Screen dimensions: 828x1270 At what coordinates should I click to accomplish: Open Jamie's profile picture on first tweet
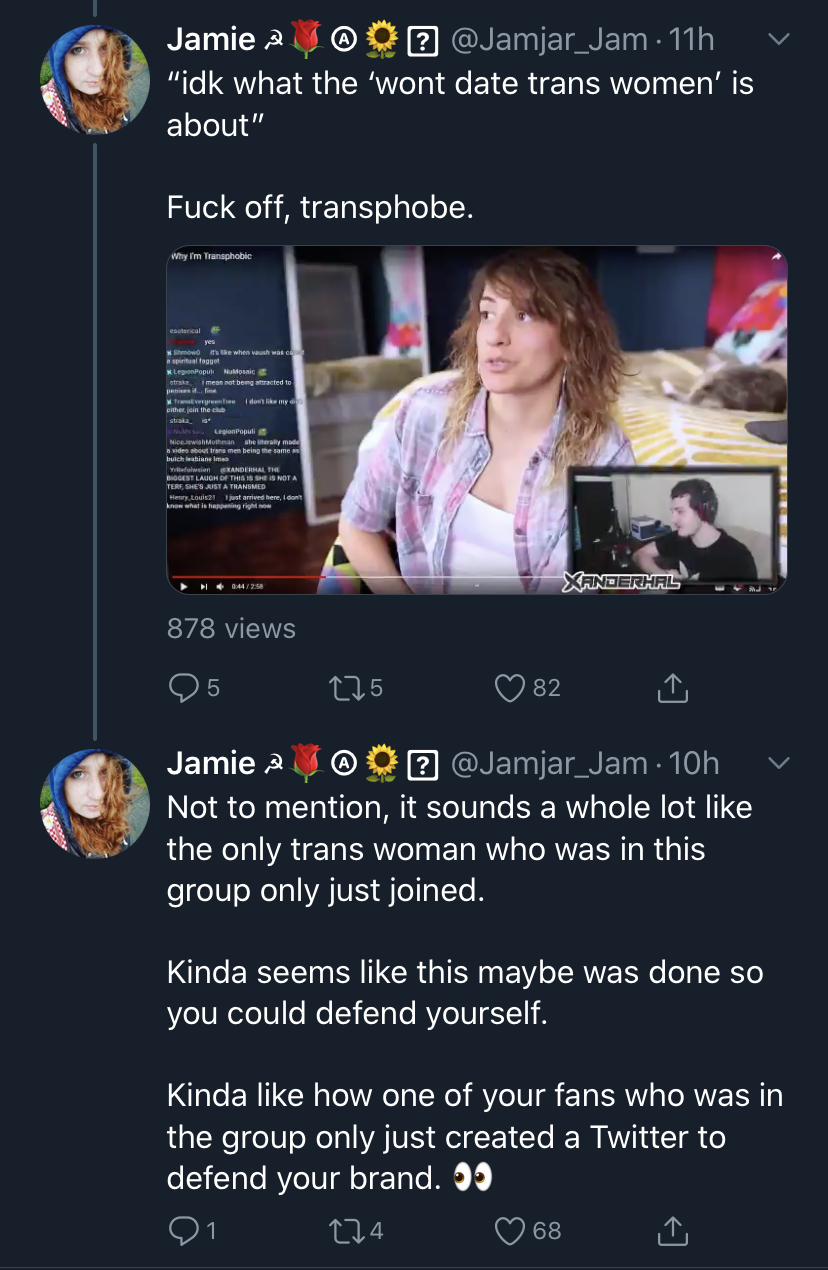click(94, 79)
